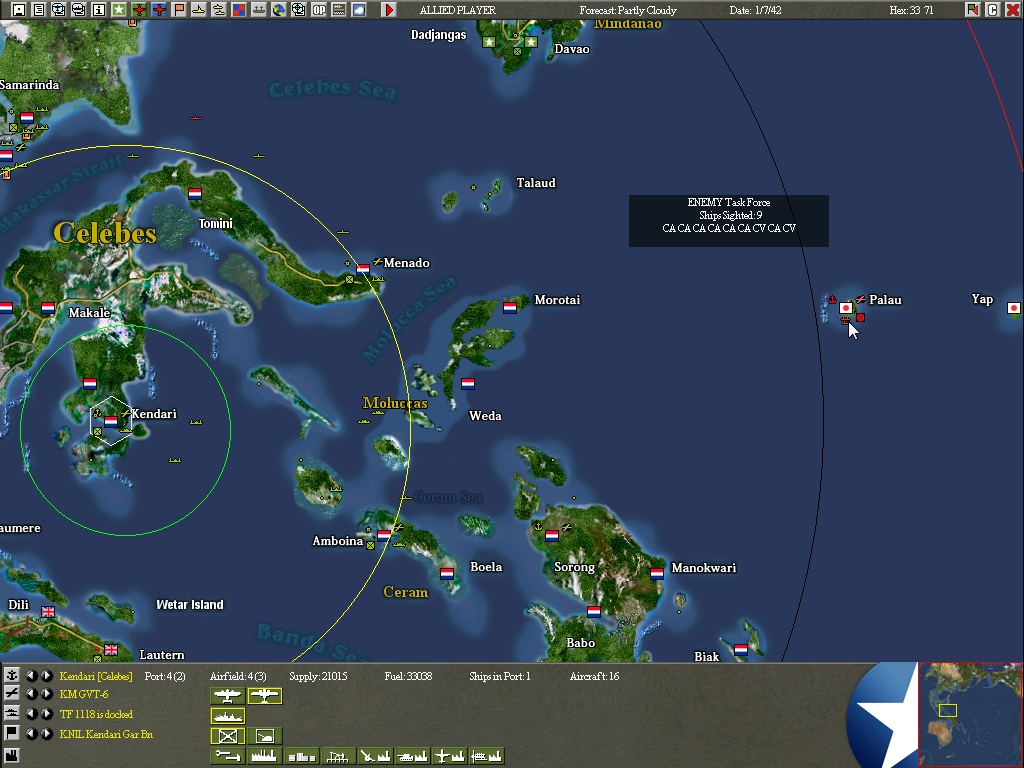
Task: Open KNIL Kendari Gar Bn unit link
Action: click(x=106, y=734)
